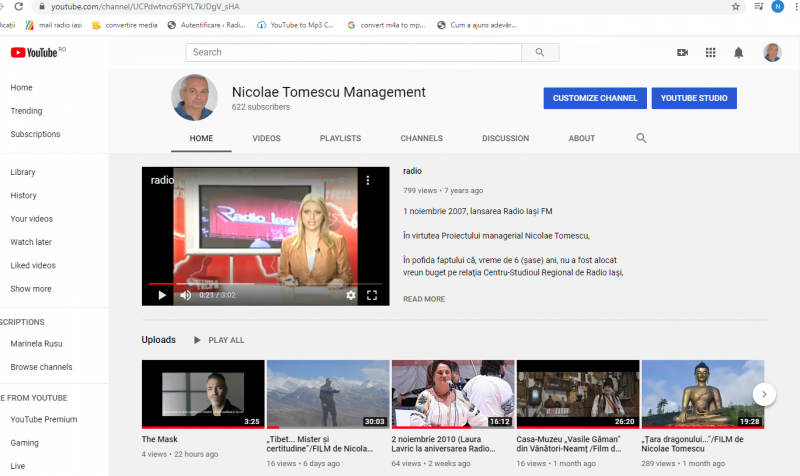The height and width of the screenshot is (476, 800).
Task: Mute the featured video volume
Action: [186, 295]
